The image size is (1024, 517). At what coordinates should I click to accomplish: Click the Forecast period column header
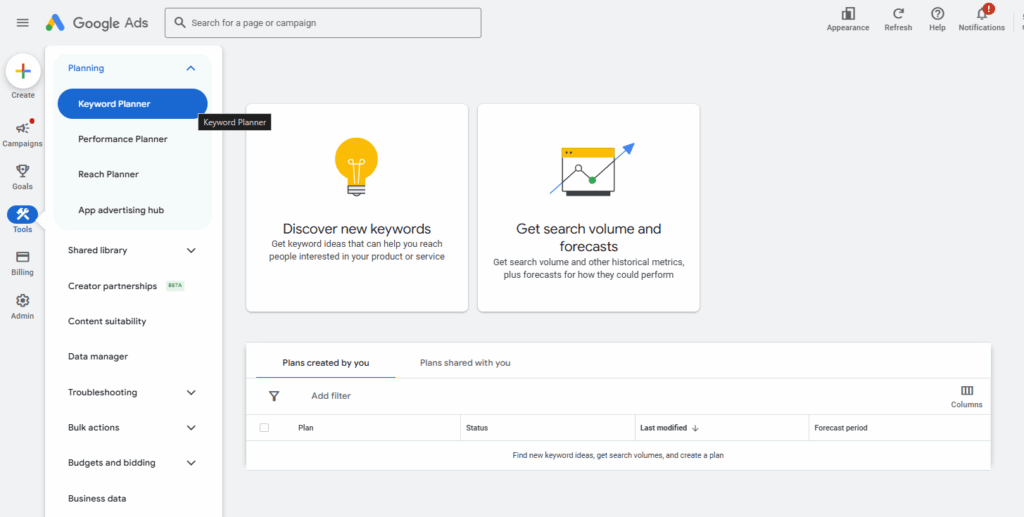coord(841,428)
